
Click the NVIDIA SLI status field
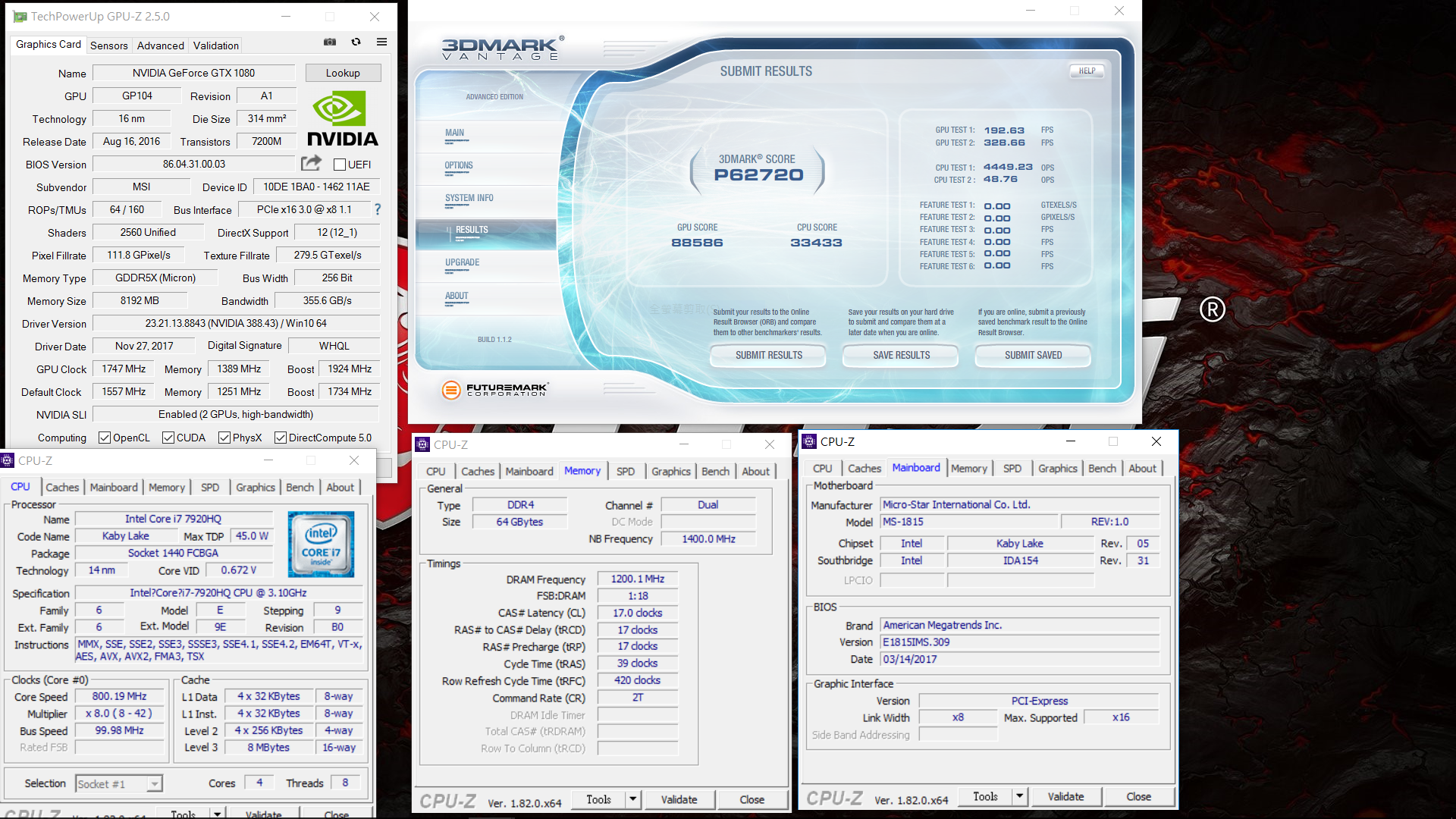(235, 414)
